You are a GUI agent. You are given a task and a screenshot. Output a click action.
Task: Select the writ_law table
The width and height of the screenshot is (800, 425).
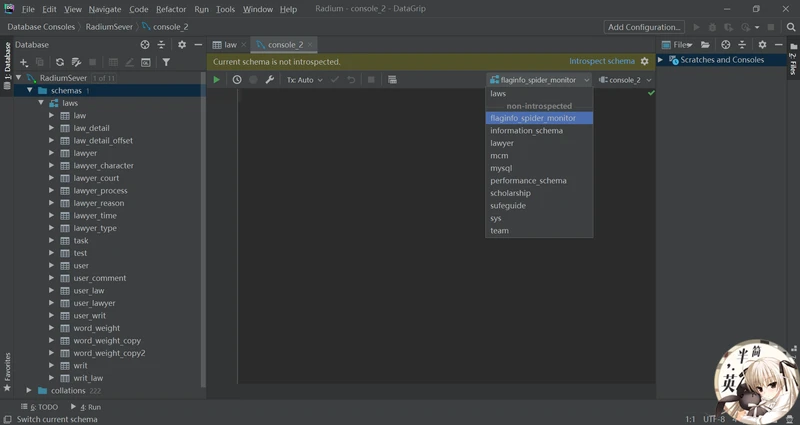pyautogui.click(x=88, y=378)
